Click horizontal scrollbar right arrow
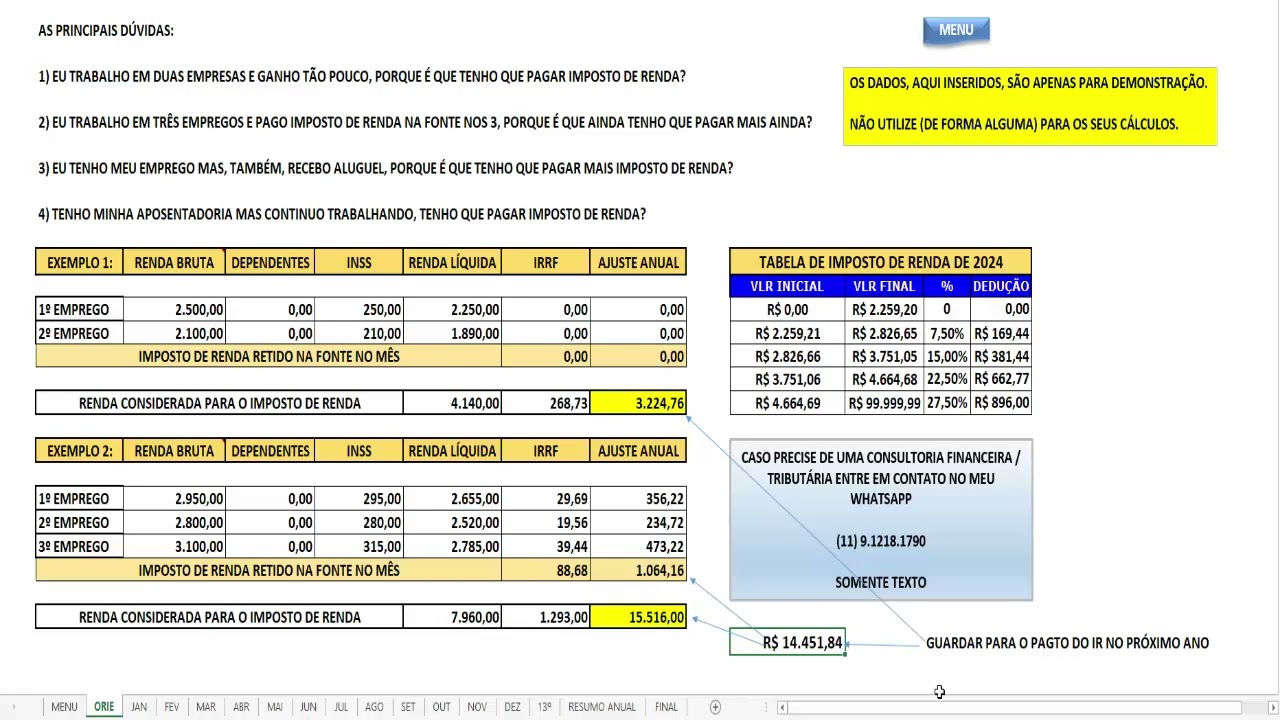This screenshot has width=1280, height=720. click(1272, 707)
